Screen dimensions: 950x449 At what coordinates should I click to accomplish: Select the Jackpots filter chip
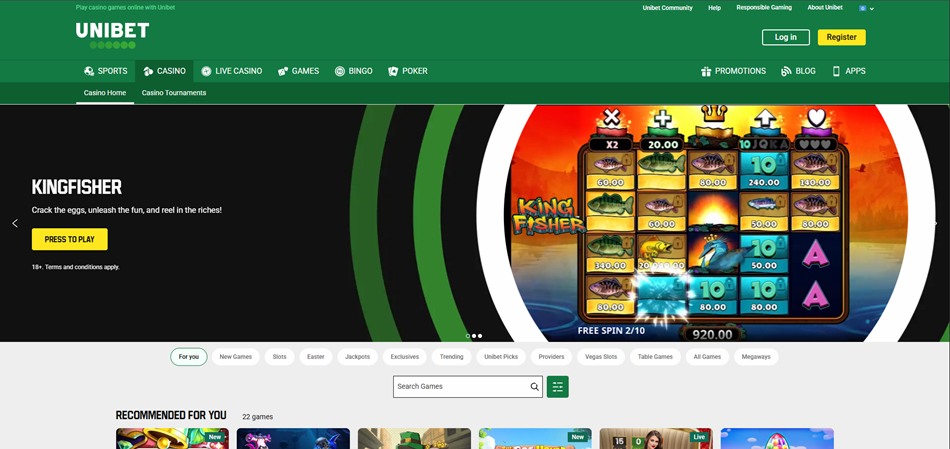tap(357, 357)
